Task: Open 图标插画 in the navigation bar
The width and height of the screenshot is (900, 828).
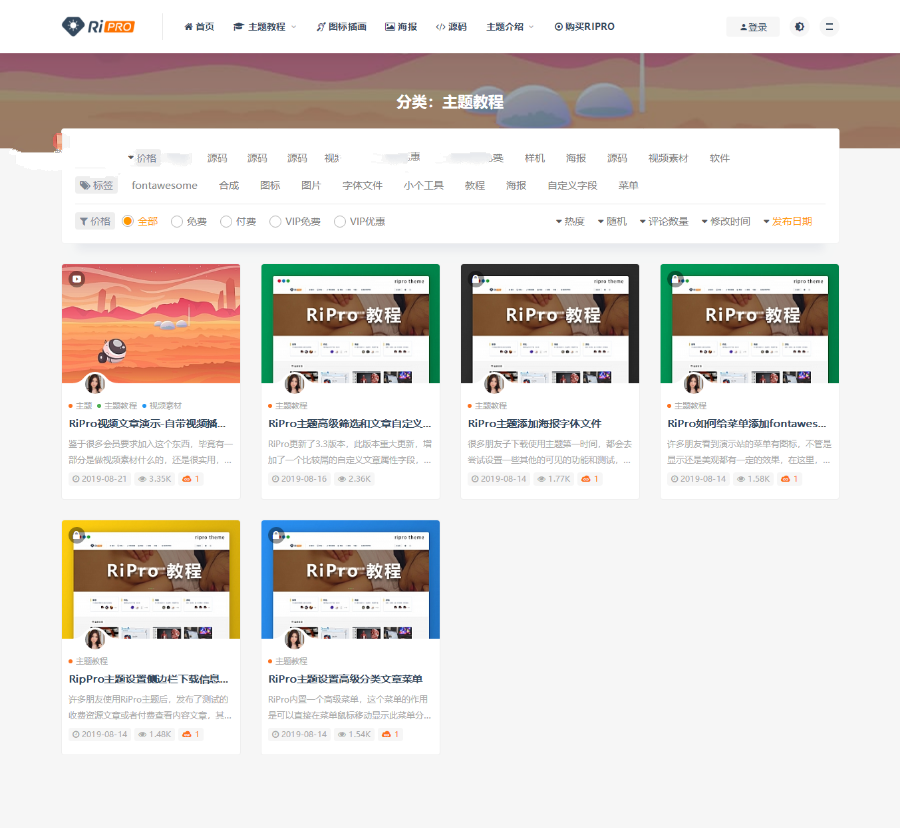Action: point(342,26)
